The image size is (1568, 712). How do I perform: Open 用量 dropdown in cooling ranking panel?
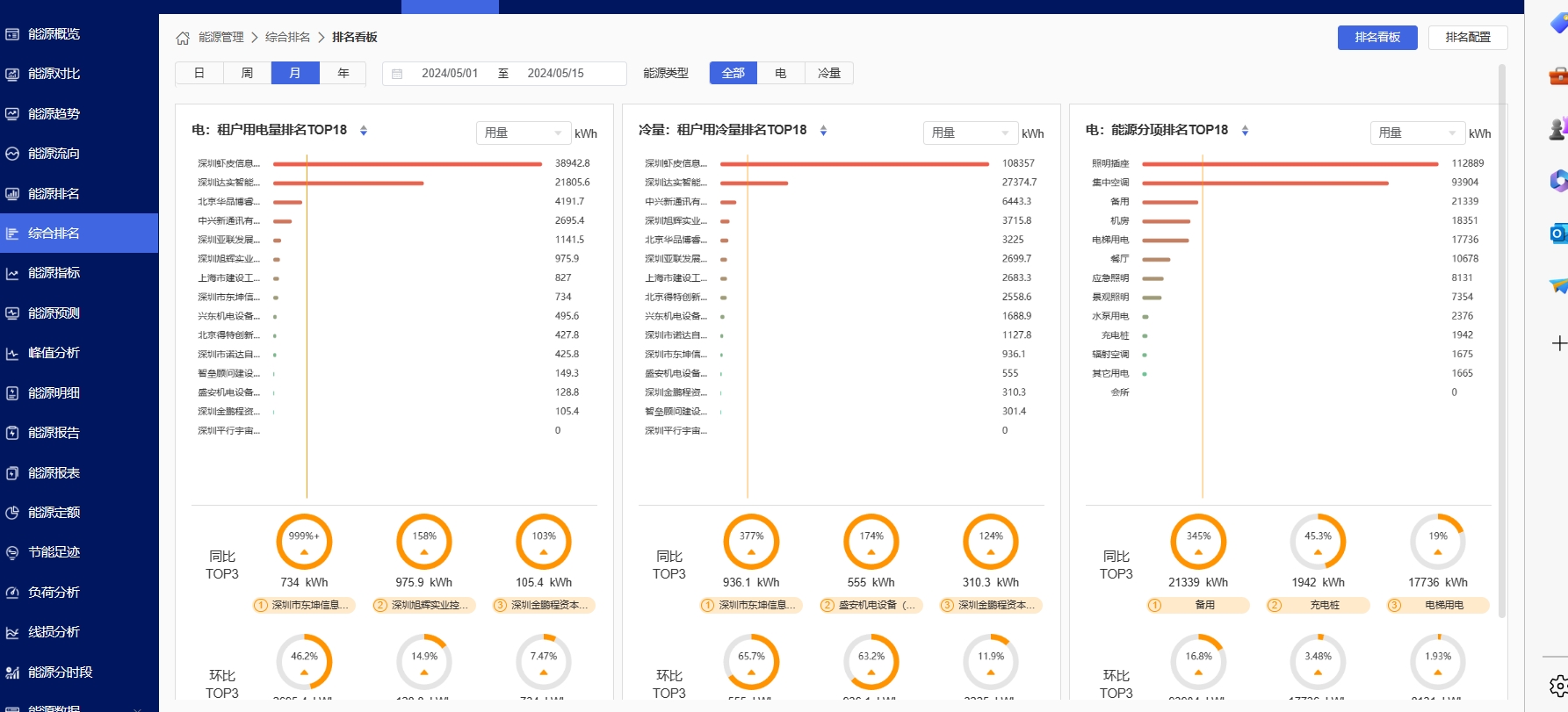pos(970,133)
